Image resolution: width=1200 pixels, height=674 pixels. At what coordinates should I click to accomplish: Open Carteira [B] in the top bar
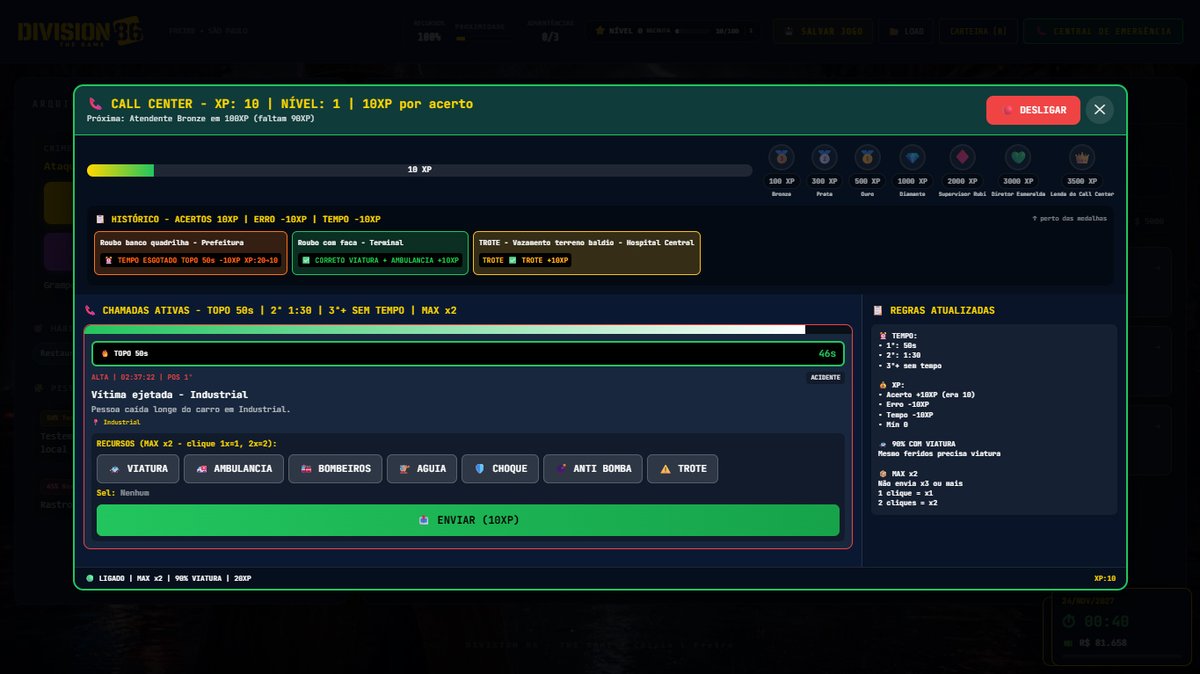point(979,31)
